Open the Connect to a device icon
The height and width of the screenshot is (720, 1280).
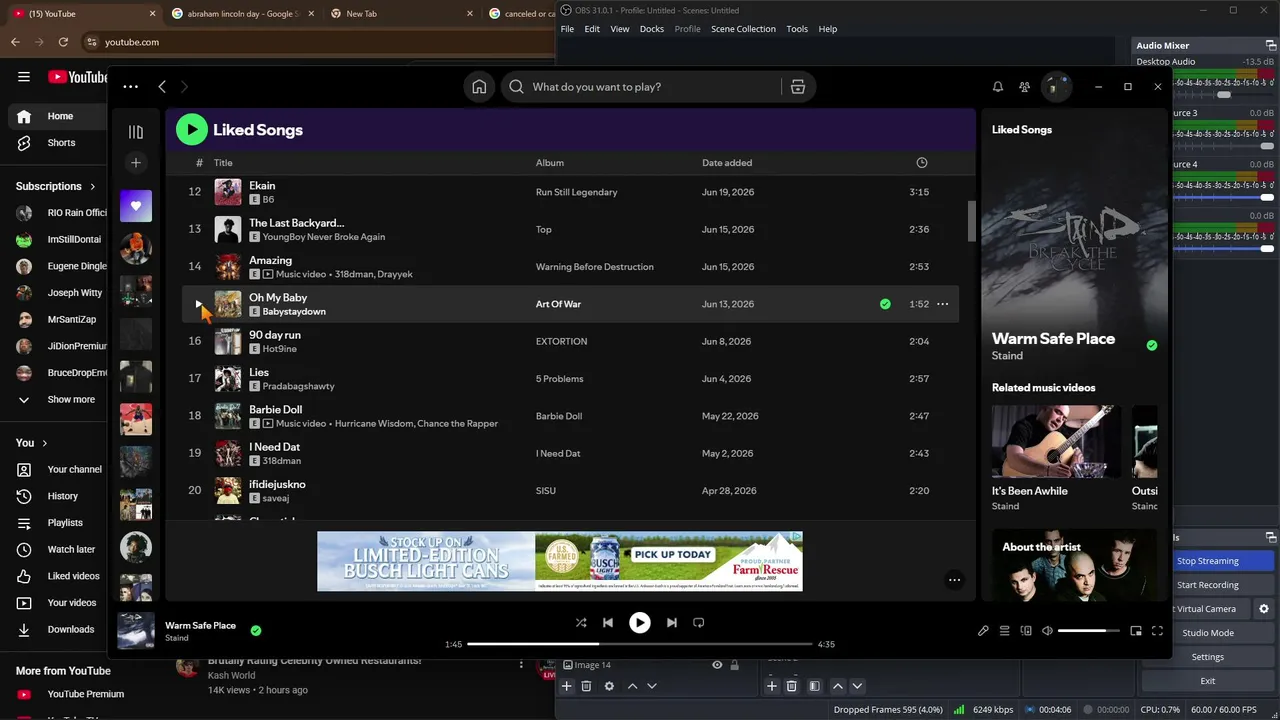(1026, 631)
